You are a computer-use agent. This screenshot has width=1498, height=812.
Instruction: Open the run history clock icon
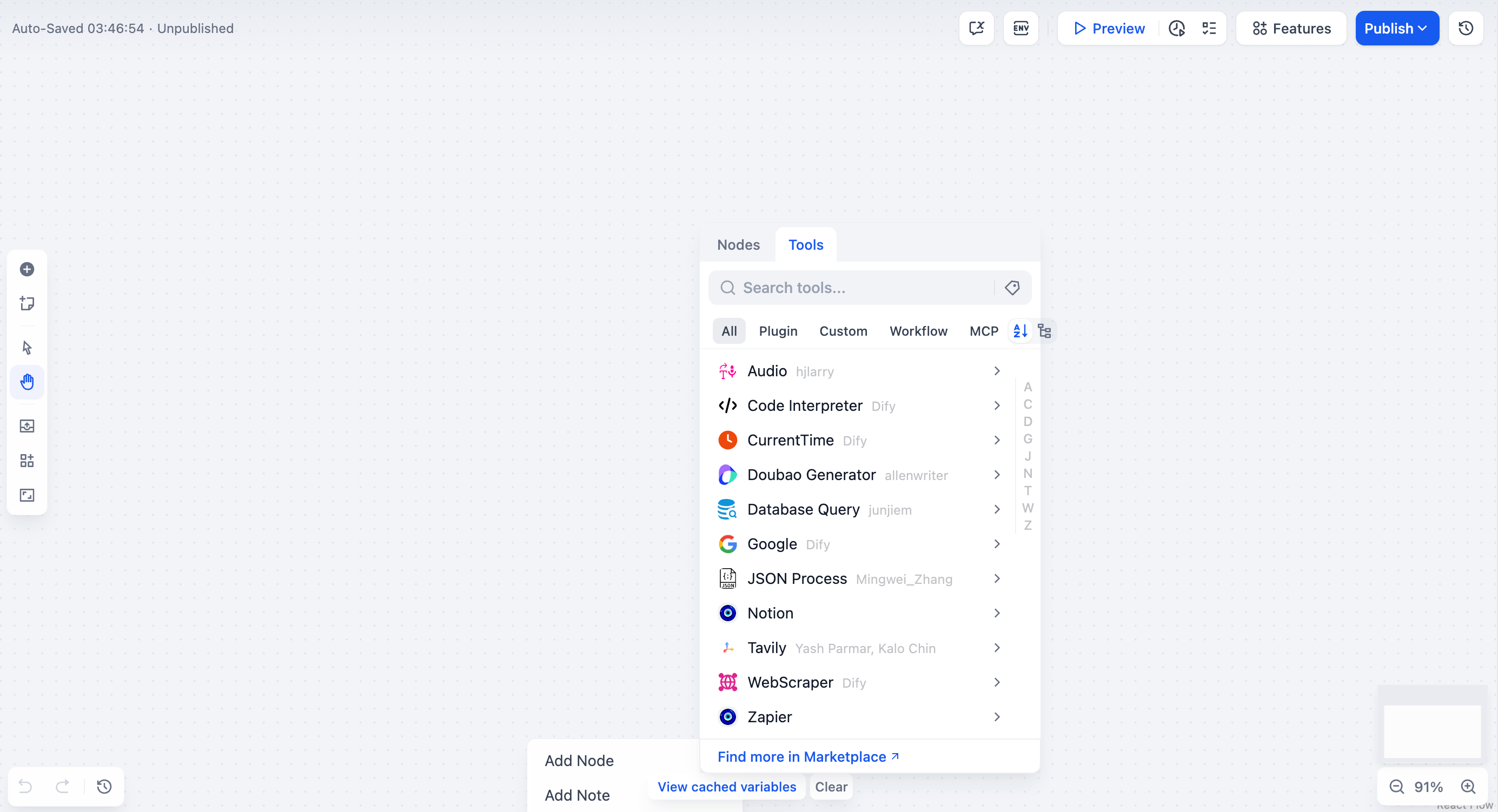[1177, 28]
